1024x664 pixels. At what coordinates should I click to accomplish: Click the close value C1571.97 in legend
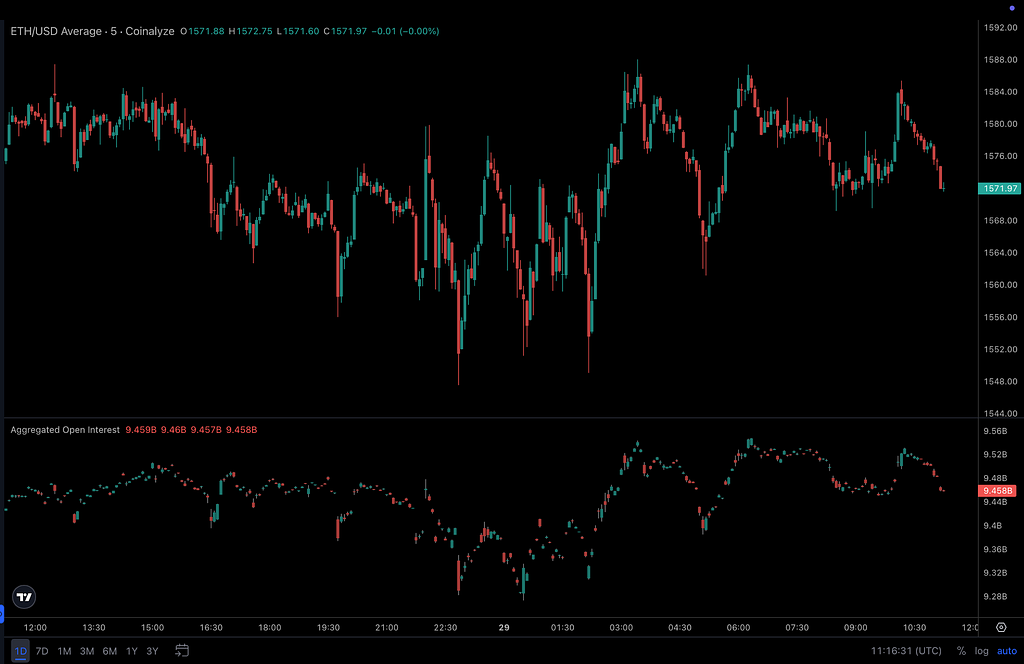(345, 31)
